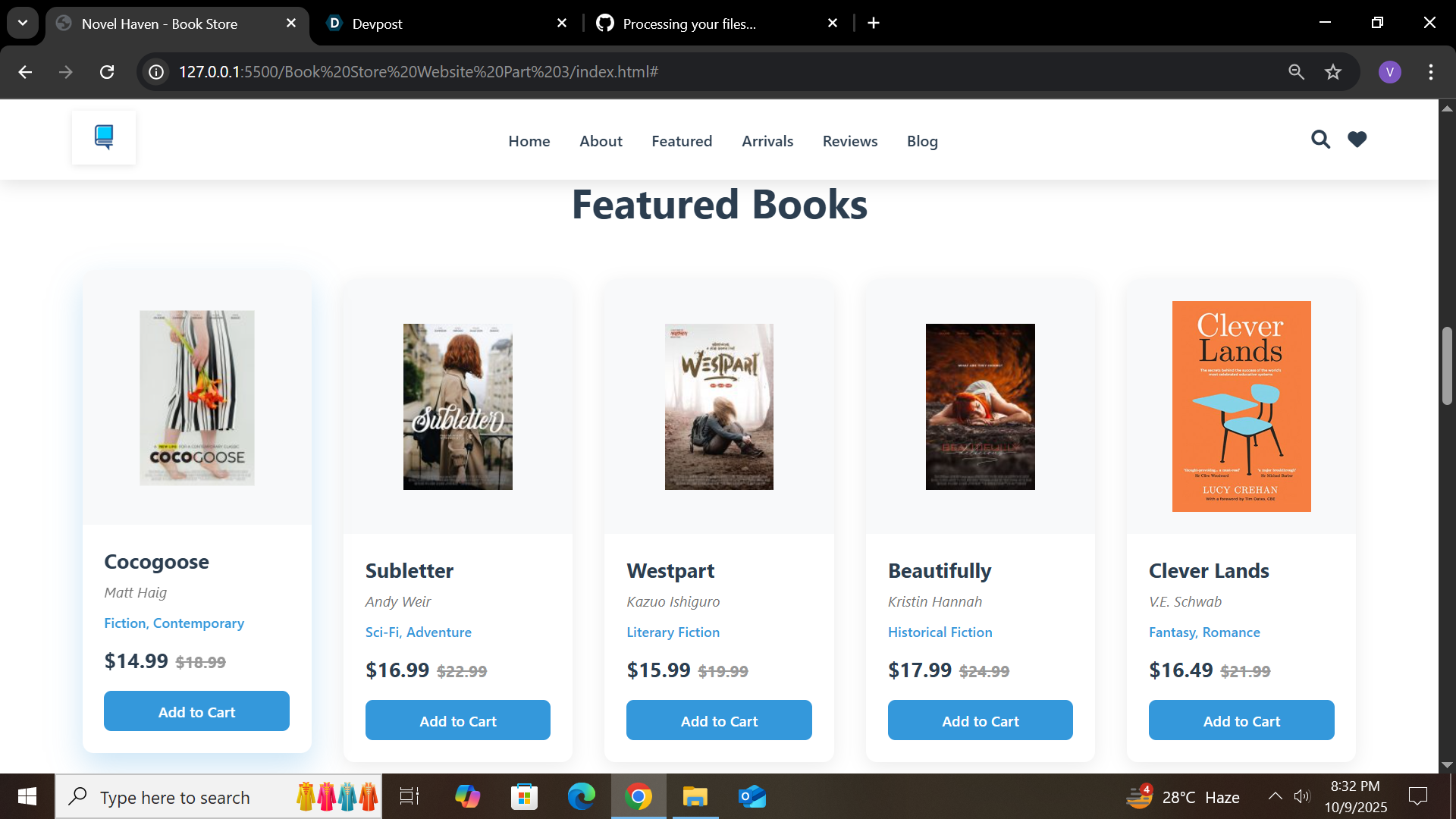Click the page vertical scrollbar thumb
The width and height of the screenshot is (1456, 819).
[1447, 366]
